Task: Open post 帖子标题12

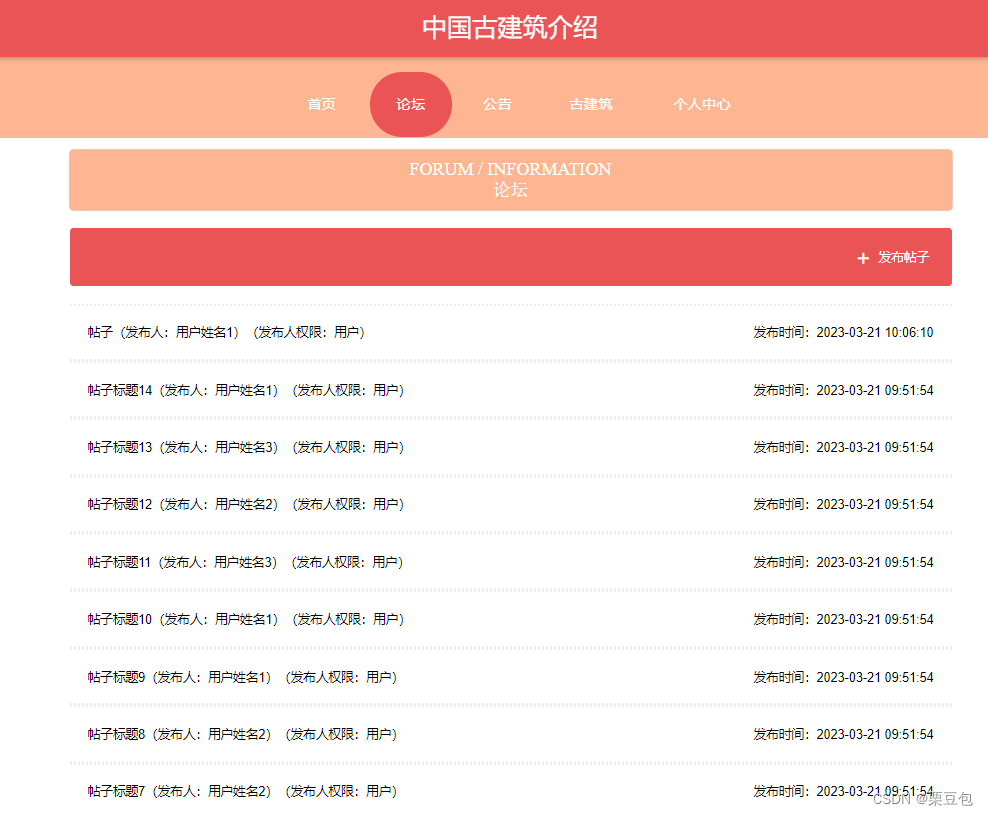Action: (x=246, y=504)
